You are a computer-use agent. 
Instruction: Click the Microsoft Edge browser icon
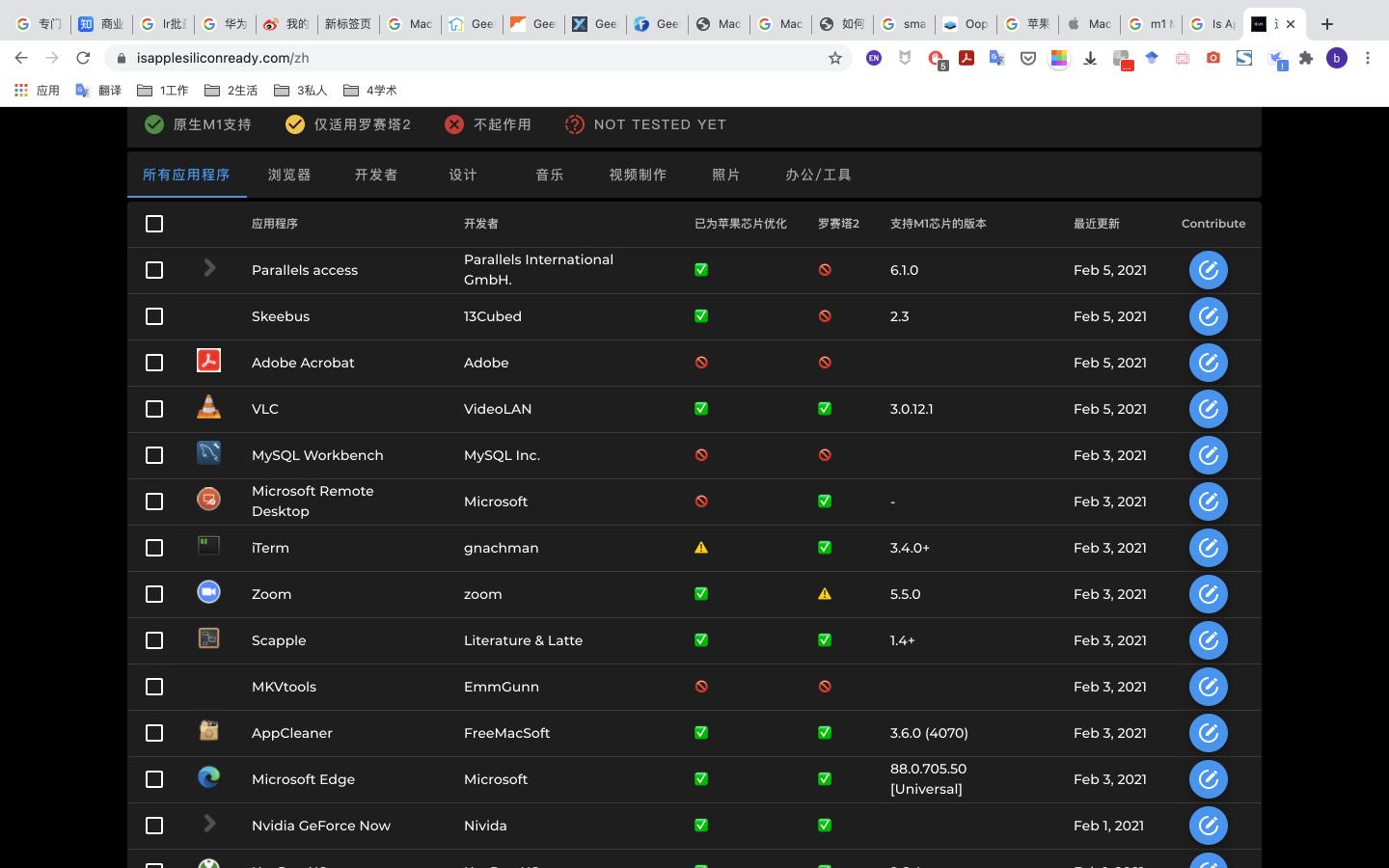[x=208, y=777]
